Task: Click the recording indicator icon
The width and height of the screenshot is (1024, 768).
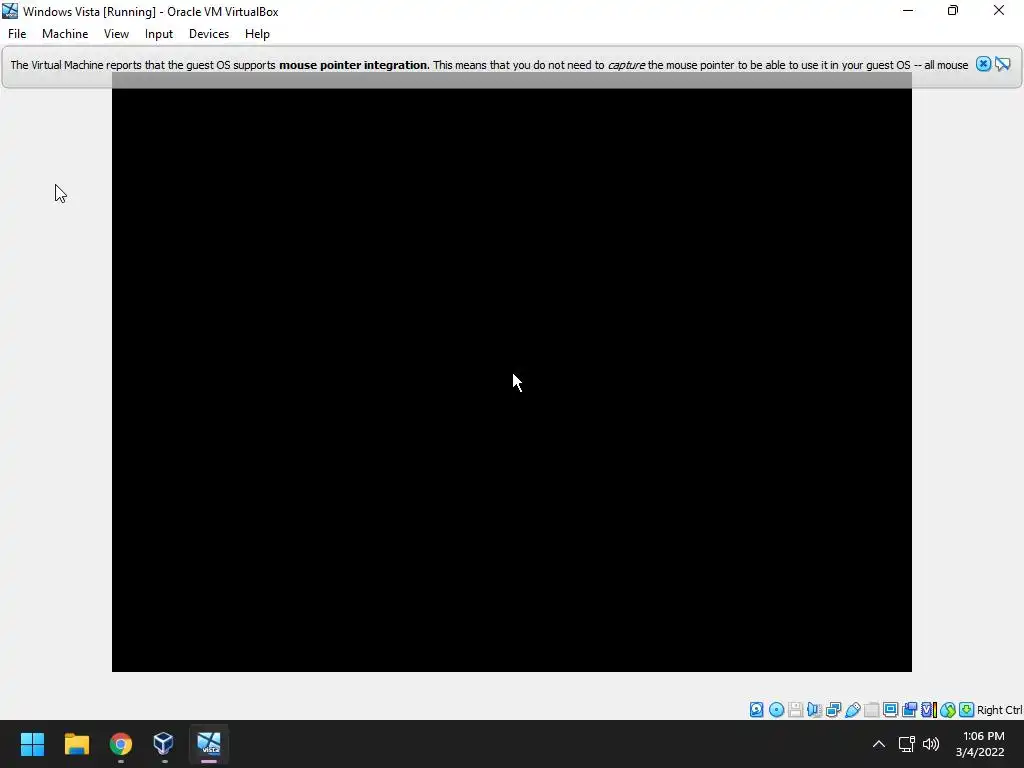Action: tap(910, 710)
